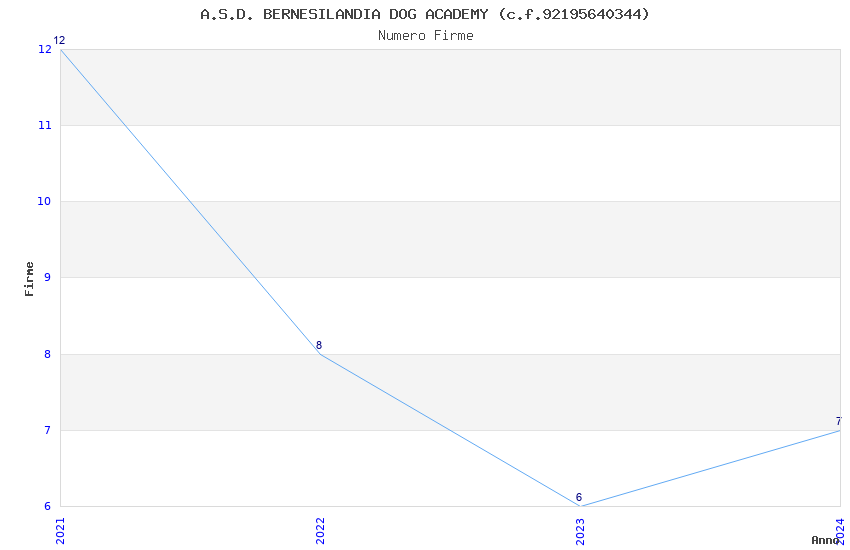Click the data label 12 at 2021

(59, 40)
